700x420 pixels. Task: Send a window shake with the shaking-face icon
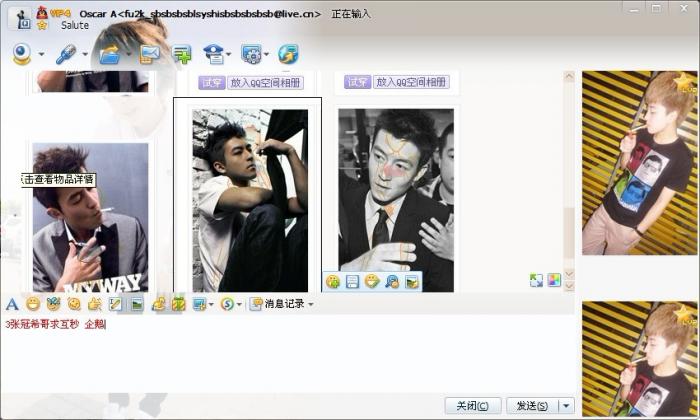tap(74, 304)
